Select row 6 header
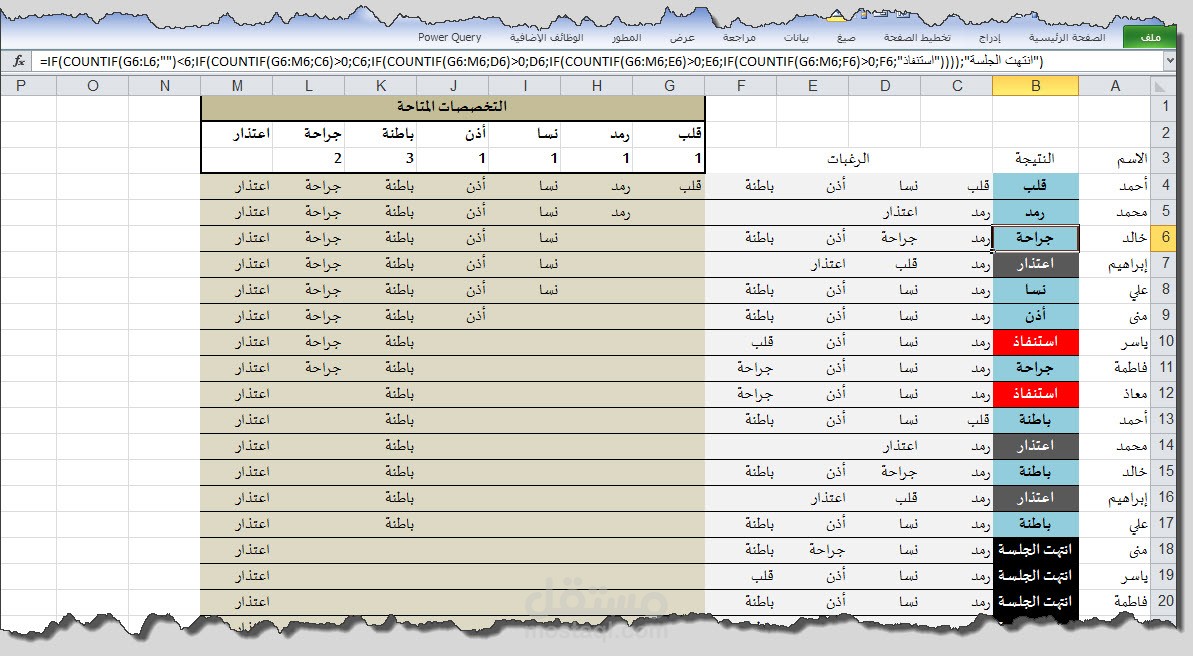The height and width of the screenshot is (656, 1193). pos(1165,237)
